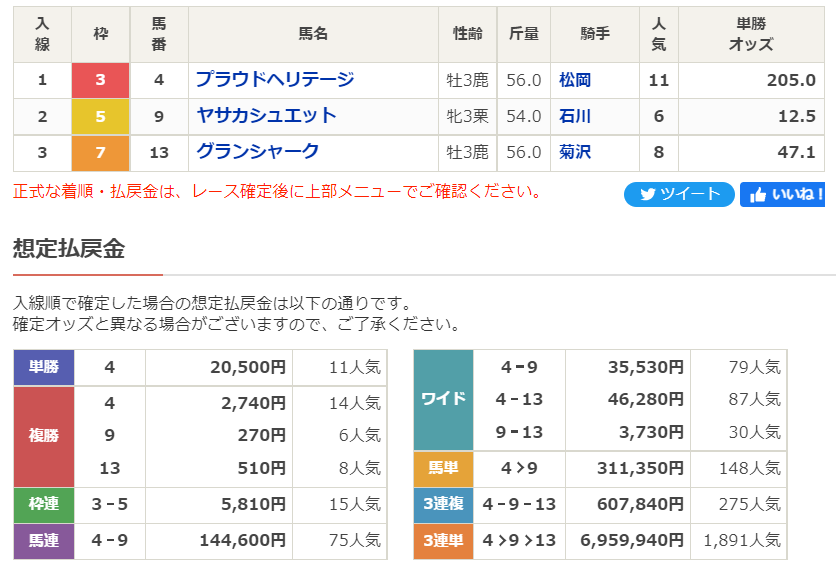Click the red frame 3 cell

pyautogui.click(x=100, y=80)
